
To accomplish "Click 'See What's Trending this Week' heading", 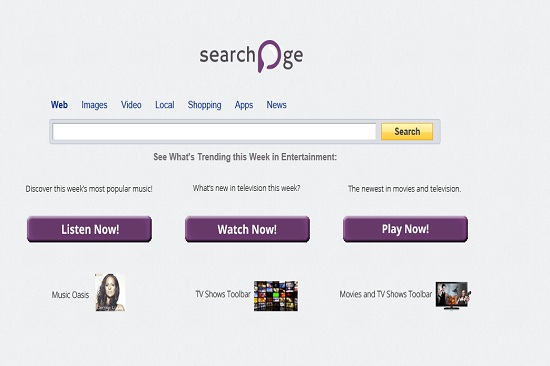I will point(245,157).
